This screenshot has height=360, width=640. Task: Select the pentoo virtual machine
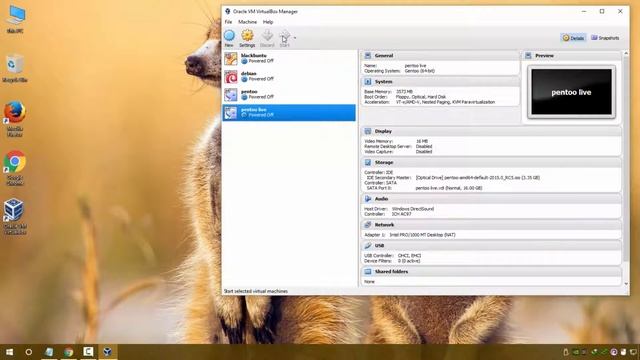click(x=289, y=94)
